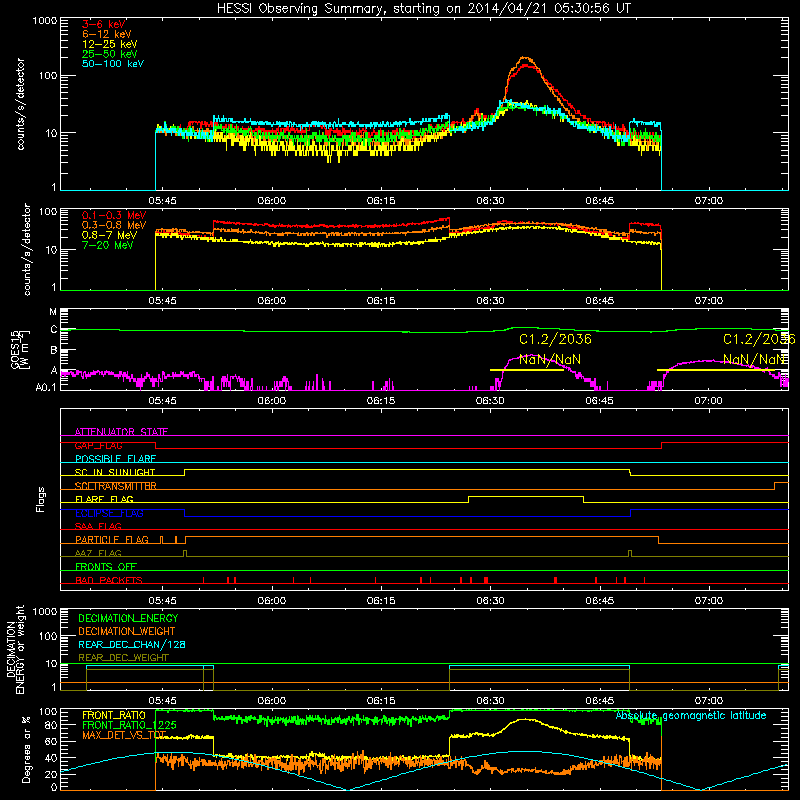Click the DECIMATION_WEIGHT legend label
The height and width of the screenshot is (800, 800).
127,632
